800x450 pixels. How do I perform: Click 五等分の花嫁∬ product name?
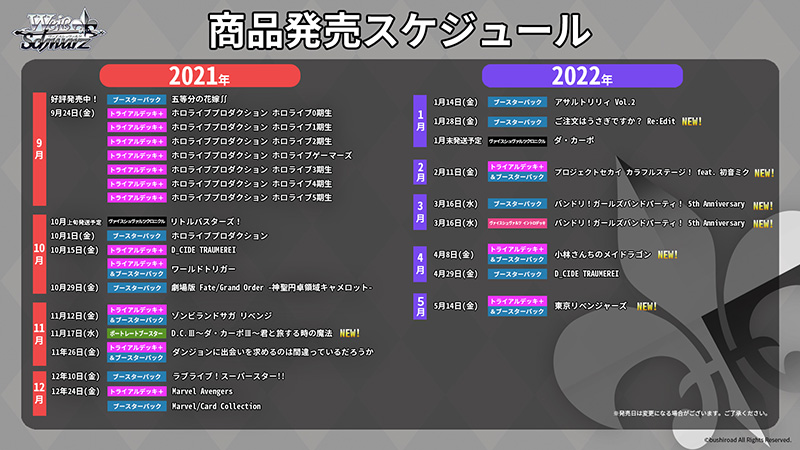coord(199,99)
